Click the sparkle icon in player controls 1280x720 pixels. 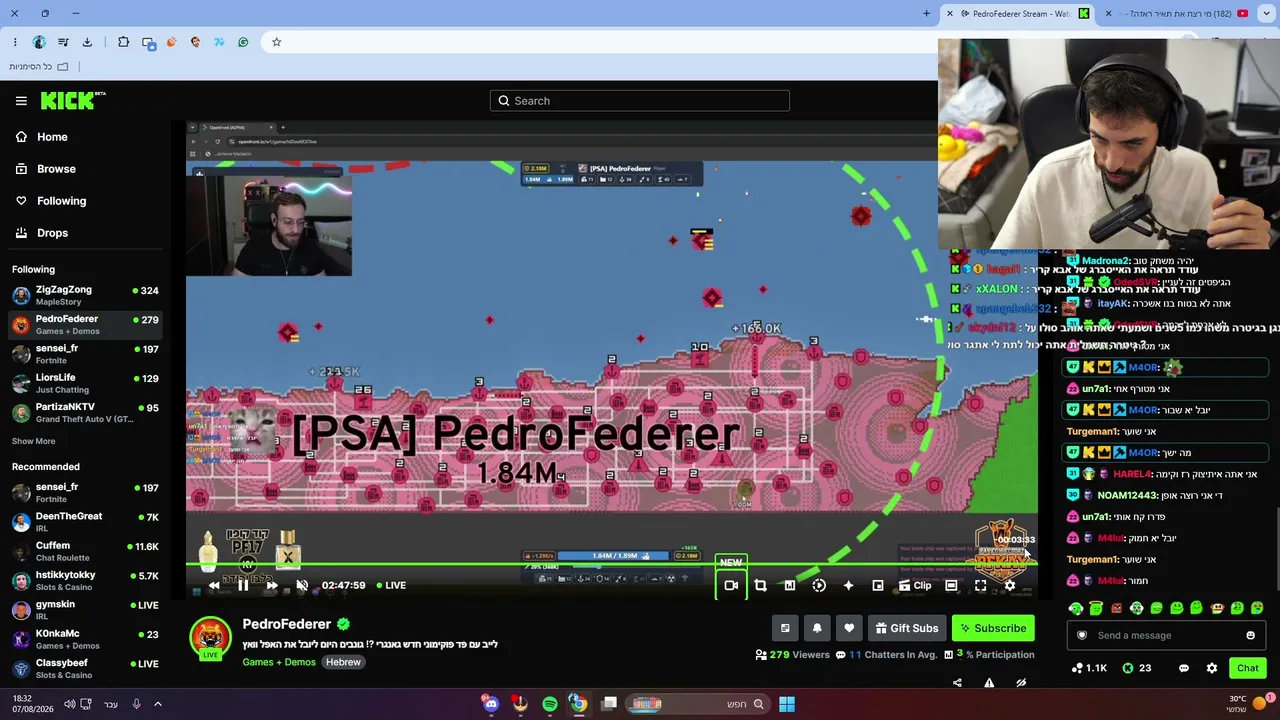point(848,585)
